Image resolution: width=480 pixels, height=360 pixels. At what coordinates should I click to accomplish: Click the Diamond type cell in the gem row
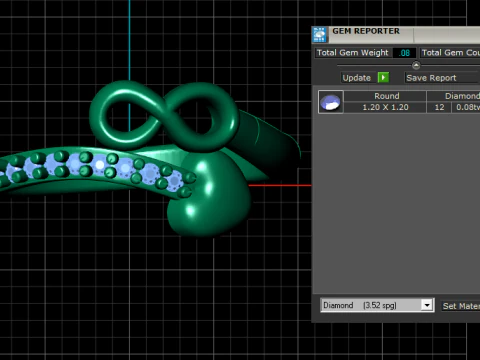click(454, 96)
